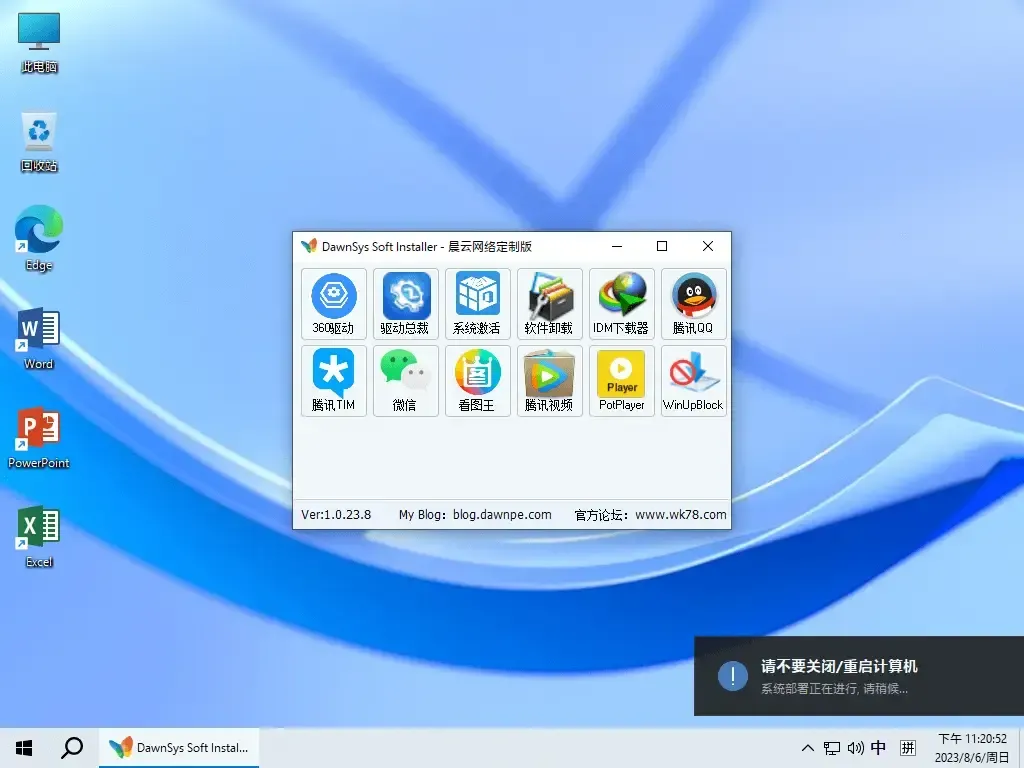Visit the official forum www.wk78.com
1024x768 pixels.
[x=680, y=514]
